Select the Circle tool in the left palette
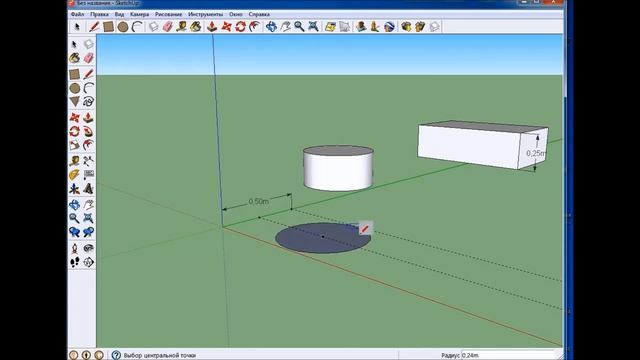 (74, 88)
